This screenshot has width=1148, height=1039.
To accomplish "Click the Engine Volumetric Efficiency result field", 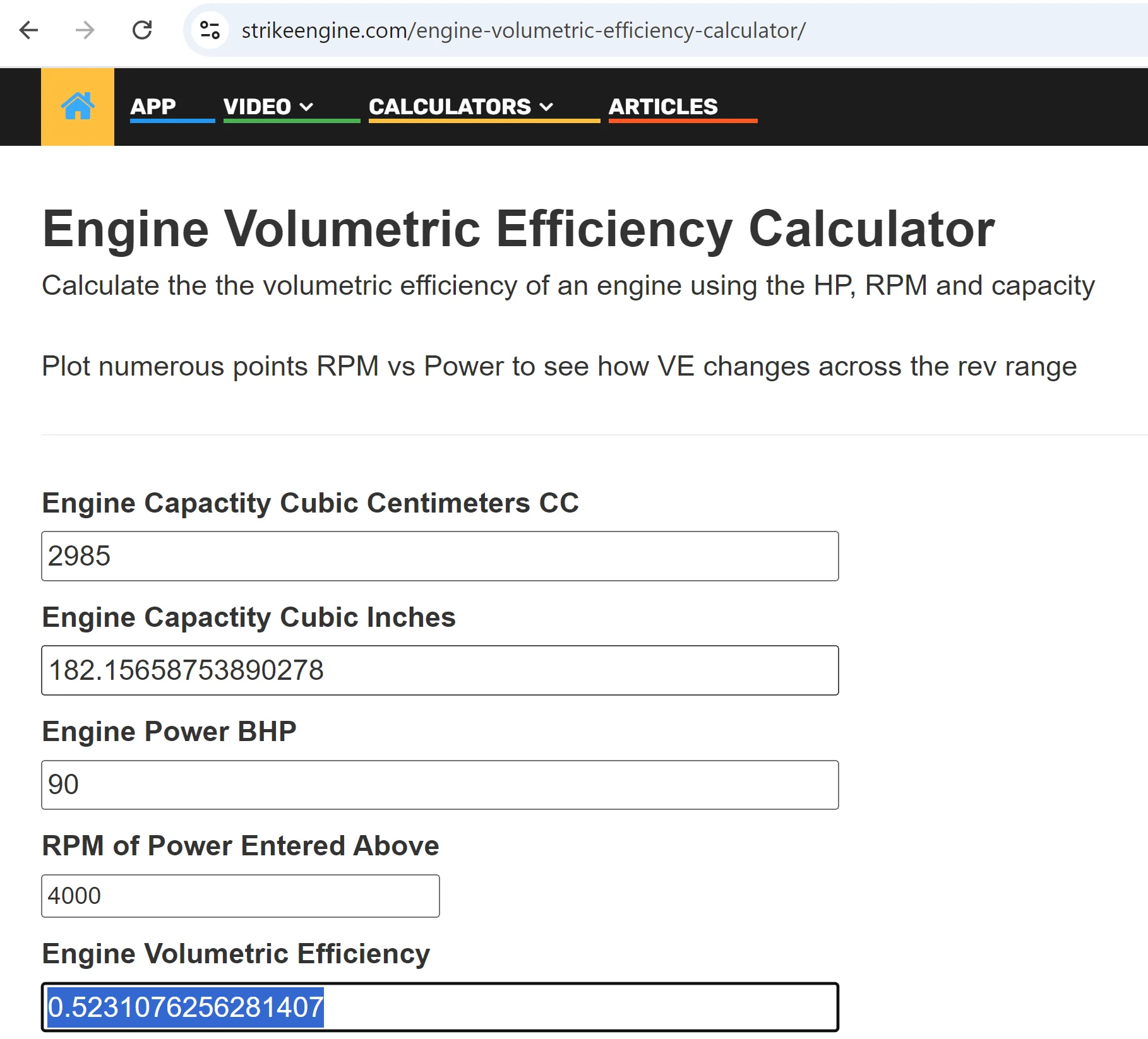I will pos(440,1007).
